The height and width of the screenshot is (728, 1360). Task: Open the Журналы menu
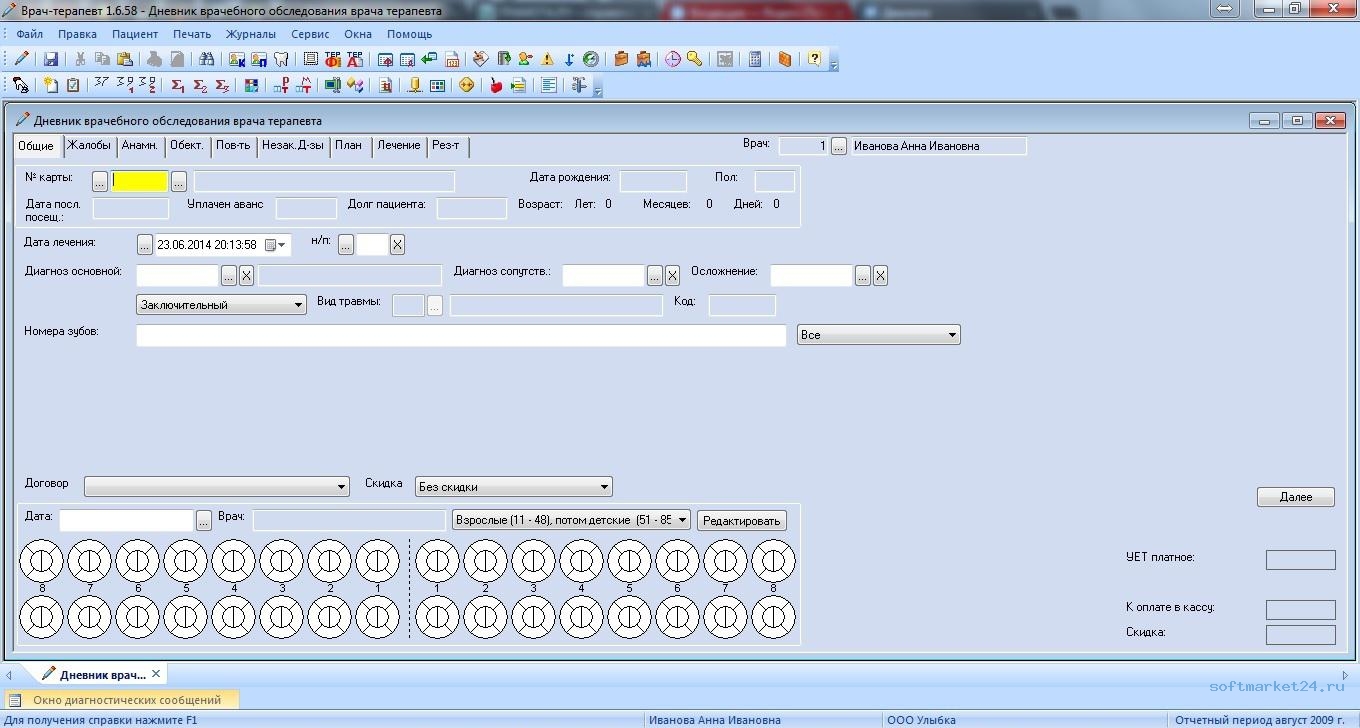[250, 34]
